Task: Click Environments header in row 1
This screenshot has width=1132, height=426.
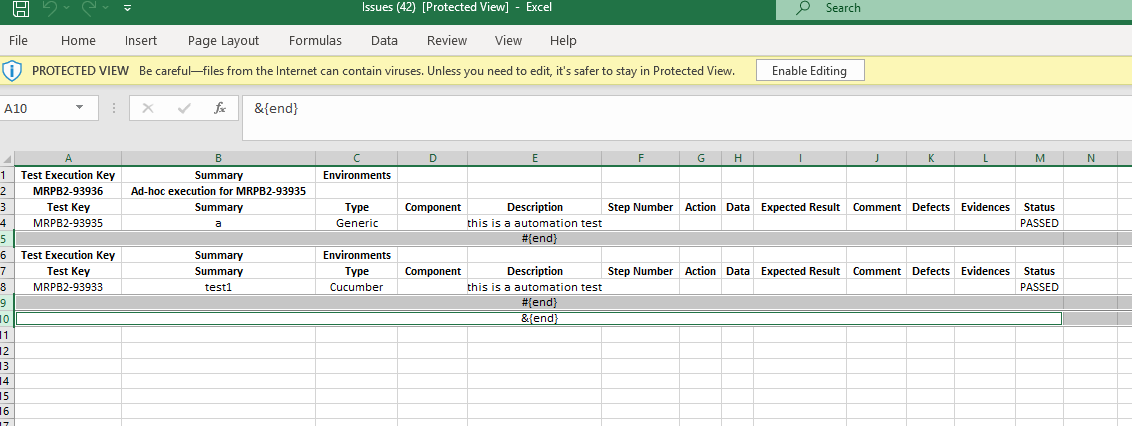Action: (357, 175)
